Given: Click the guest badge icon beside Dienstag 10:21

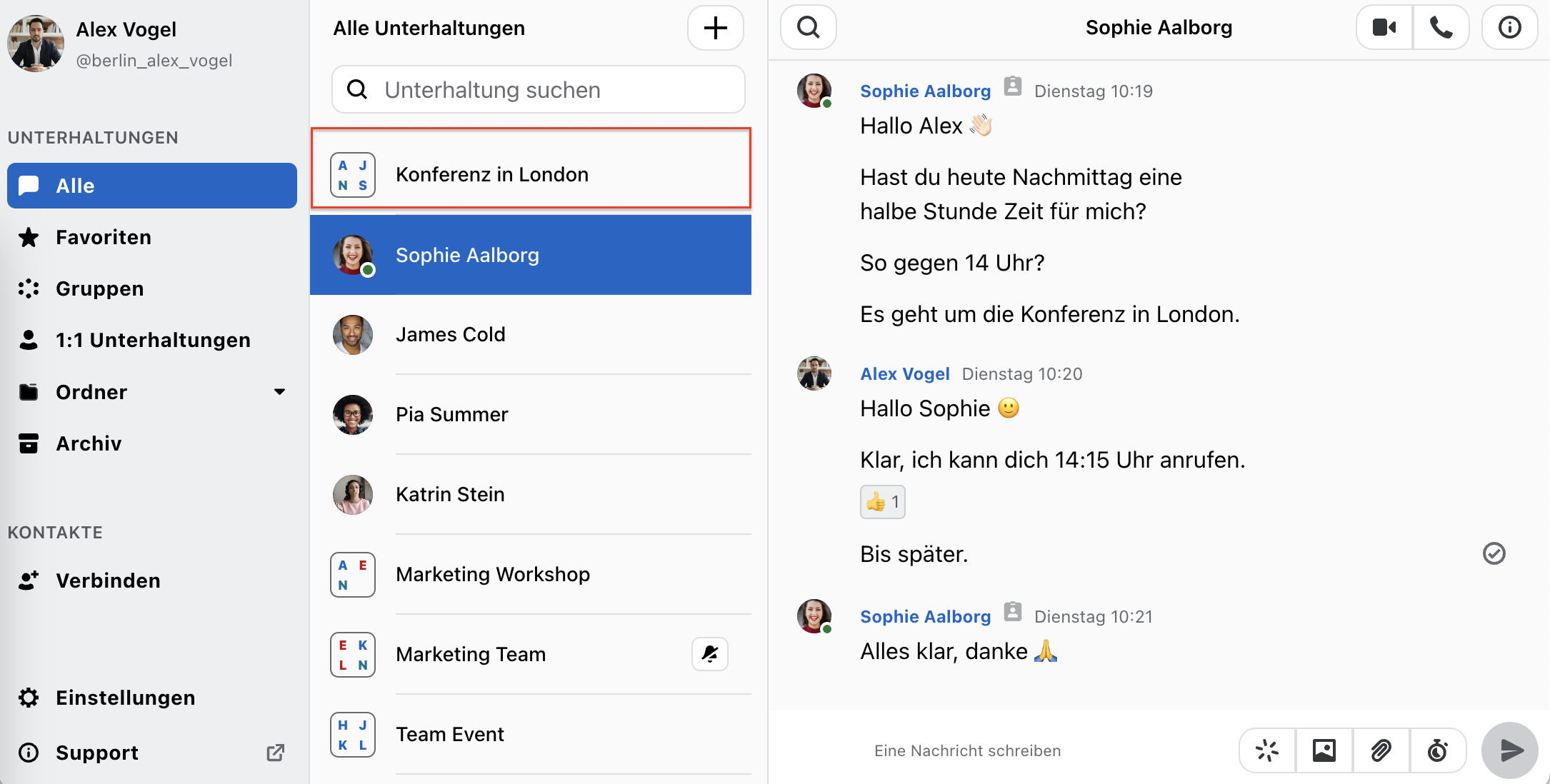Looking at the screenshot, I should (x=1013, y=612).
